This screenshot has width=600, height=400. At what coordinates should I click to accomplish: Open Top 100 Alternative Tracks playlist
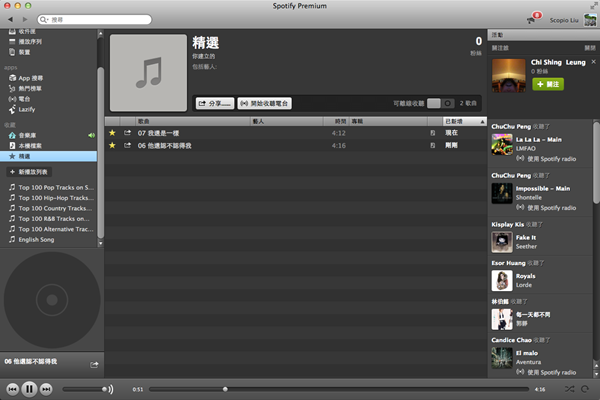click(56, 229)
